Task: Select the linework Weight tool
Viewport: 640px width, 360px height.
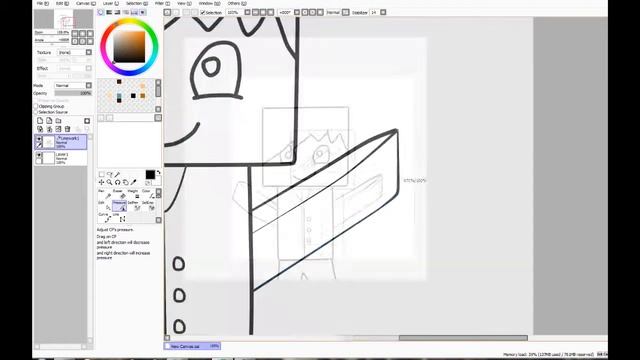Action: point(133,195)
